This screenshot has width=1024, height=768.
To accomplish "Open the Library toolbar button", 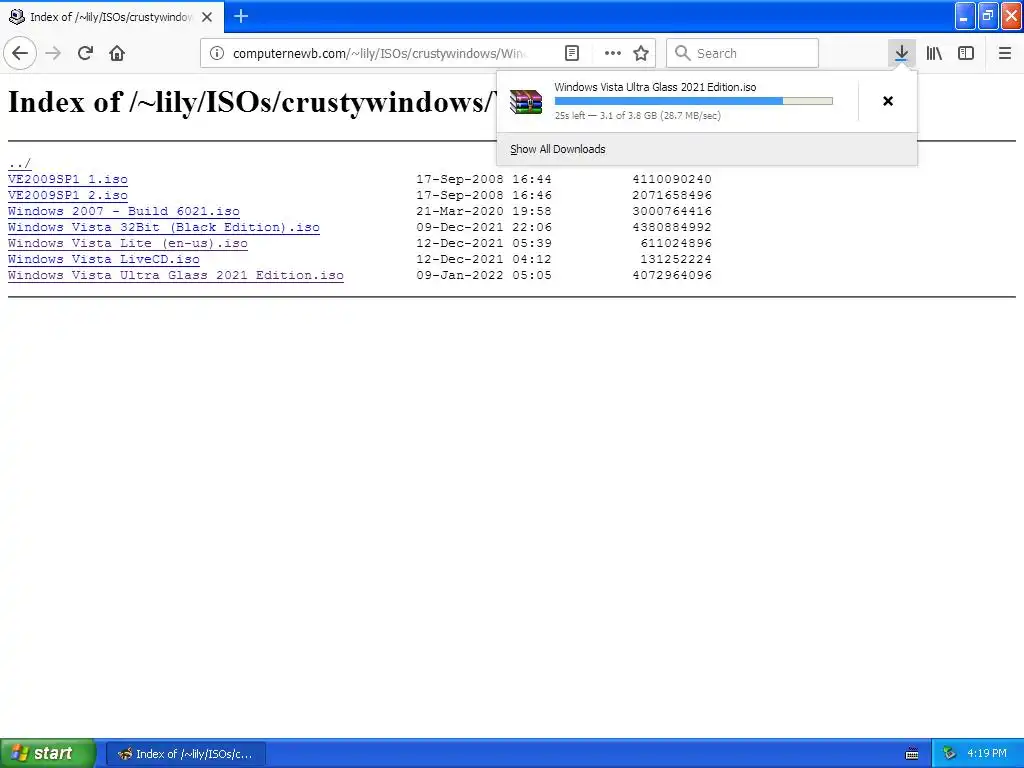I will 934,53.
